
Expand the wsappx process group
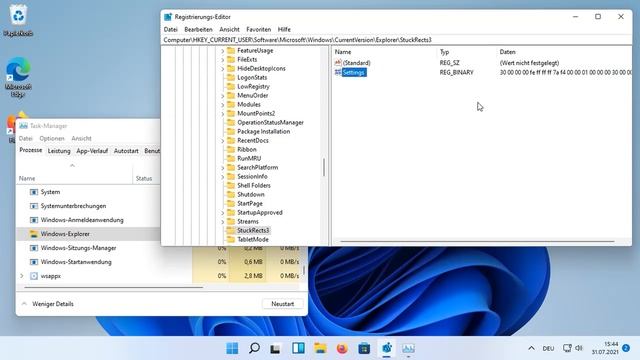[22, 276]
